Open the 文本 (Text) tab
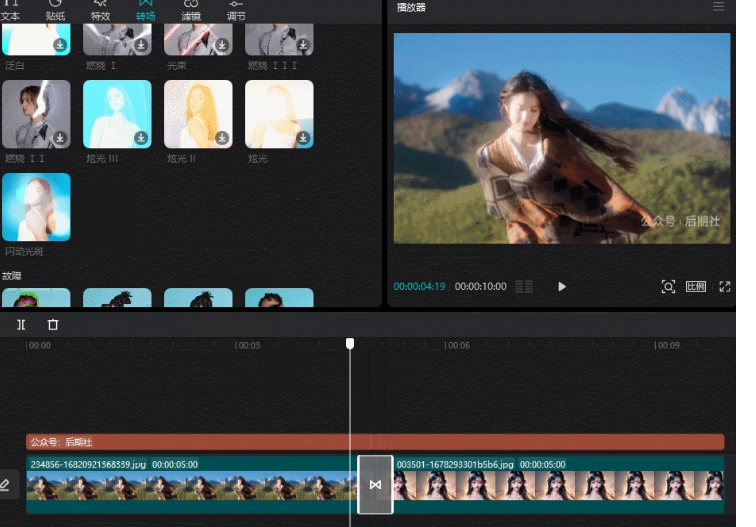The height and width of the screenshot is (527, 756). click(x=11, y=11)
